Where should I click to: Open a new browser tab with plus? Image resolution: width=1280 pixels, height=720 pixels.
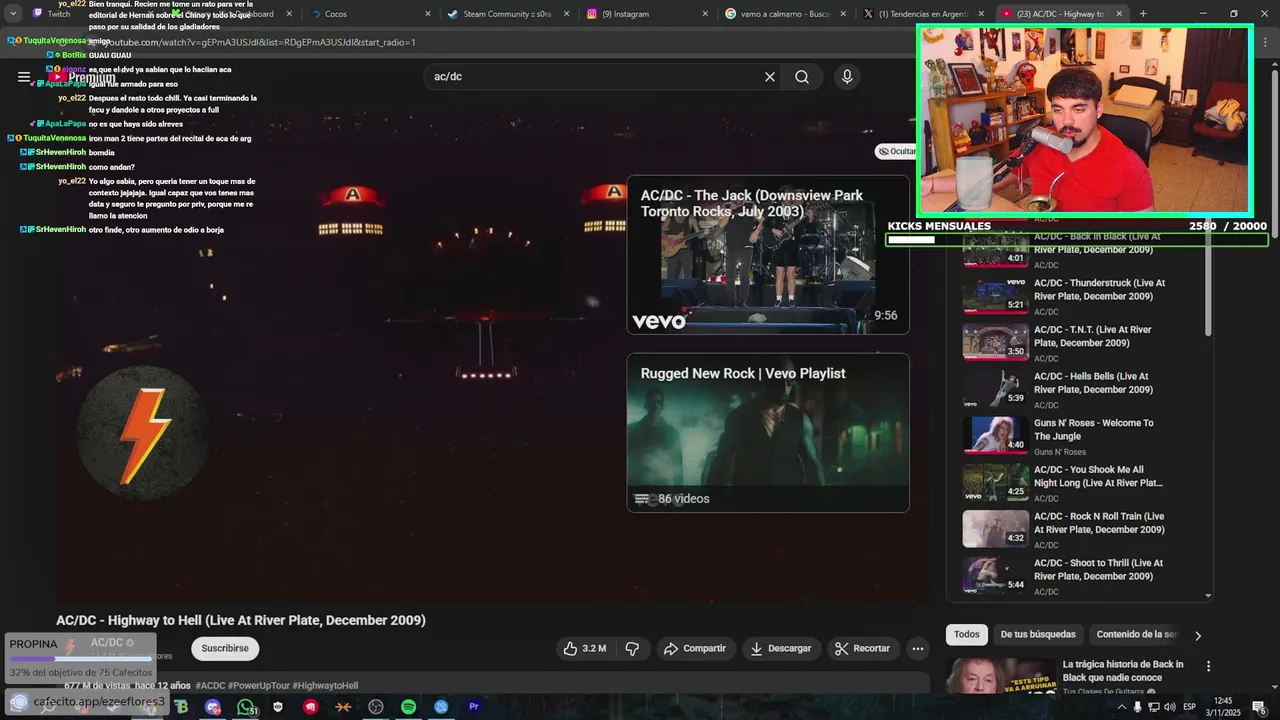(1143, 14)
